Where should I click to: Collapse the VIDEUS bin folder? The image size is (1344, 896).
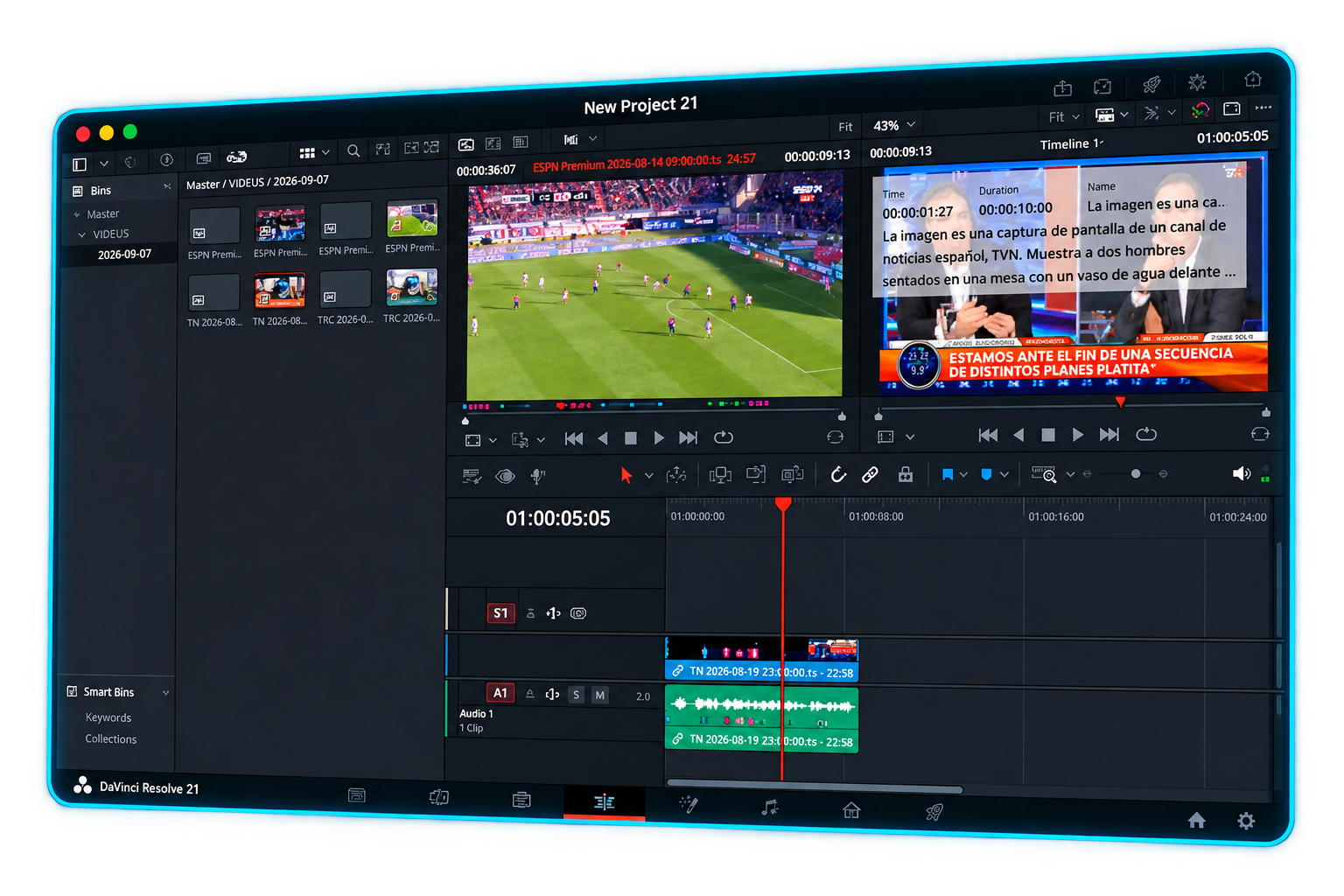click(x=82, y=234)
